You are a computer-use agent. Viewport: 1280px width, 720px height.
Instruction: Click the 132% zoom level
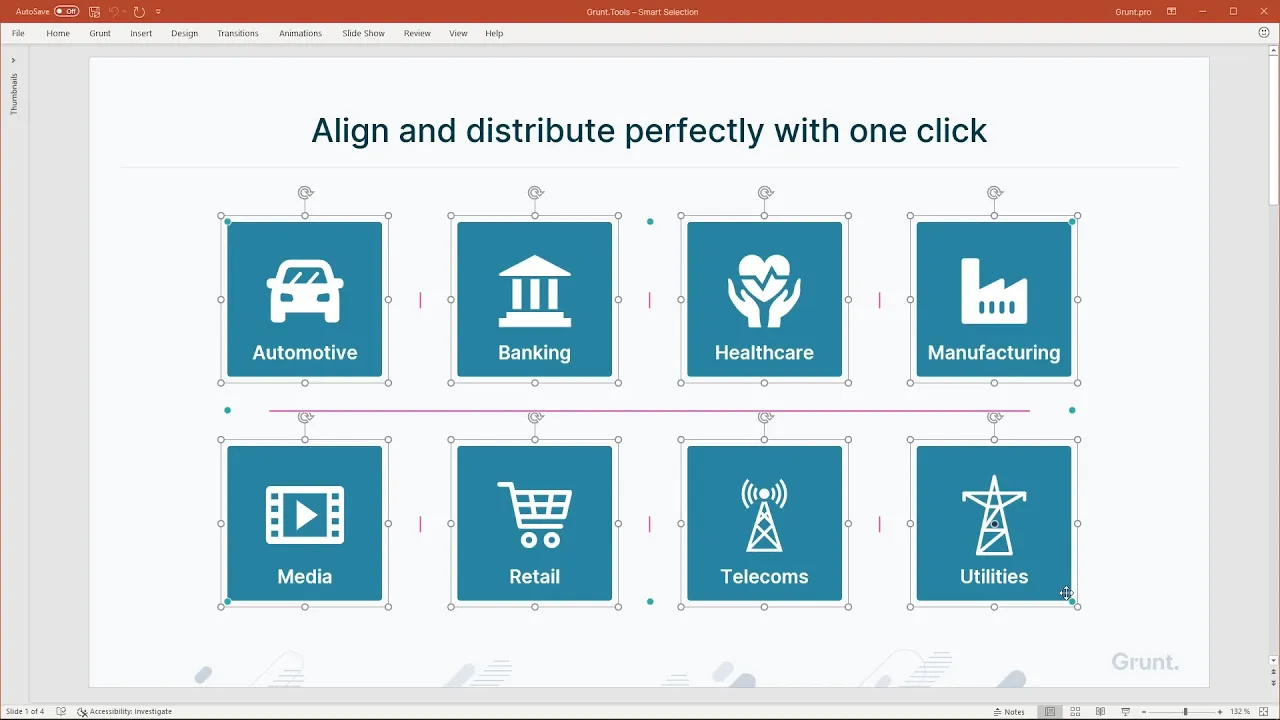[1240, 711]
